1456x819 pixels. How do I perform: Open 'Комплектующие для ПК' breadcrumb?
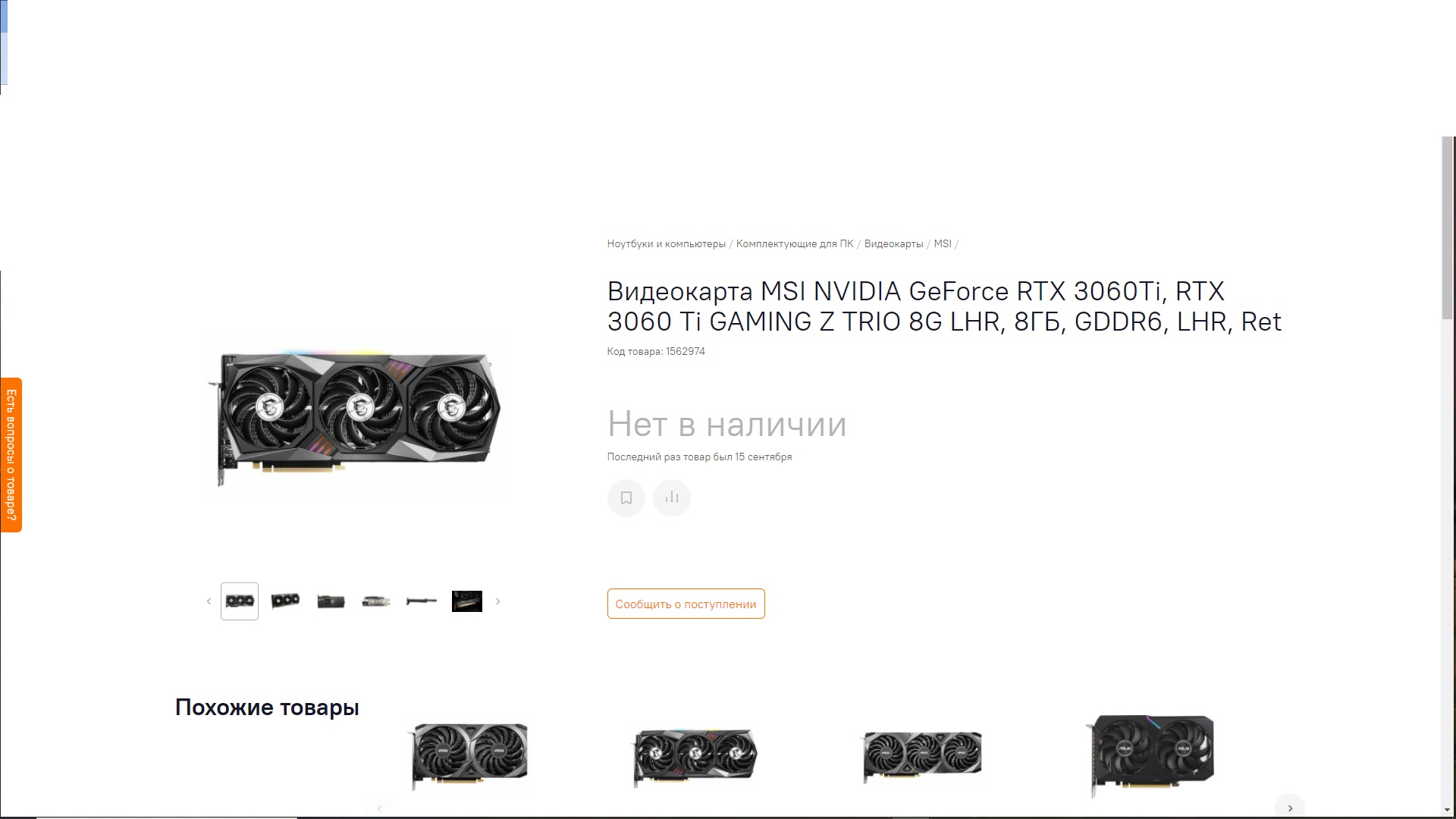795,244
